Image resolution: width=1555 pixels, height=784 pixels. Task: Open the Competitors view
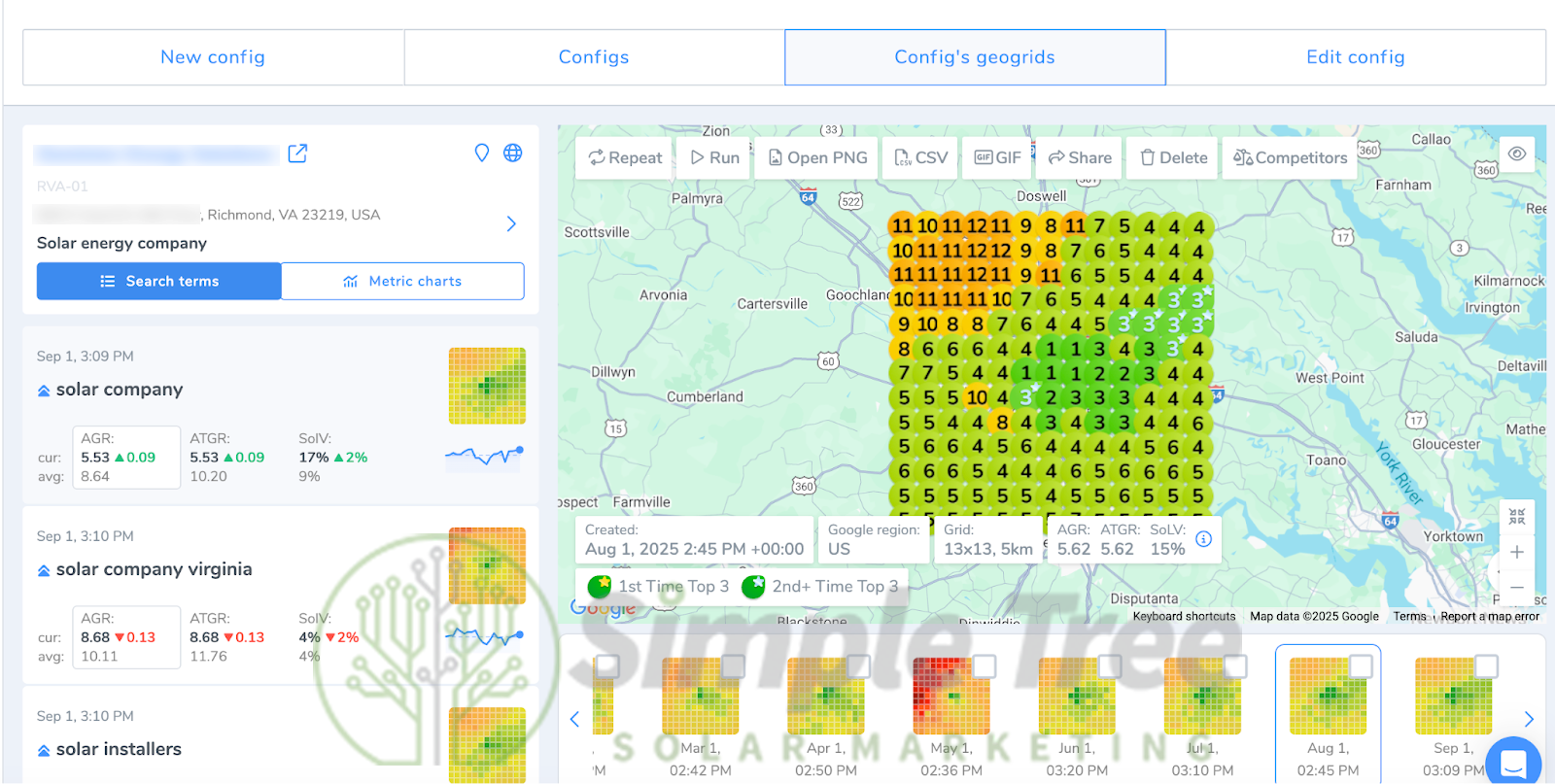pyautogui.click(x=1290, y=157)
